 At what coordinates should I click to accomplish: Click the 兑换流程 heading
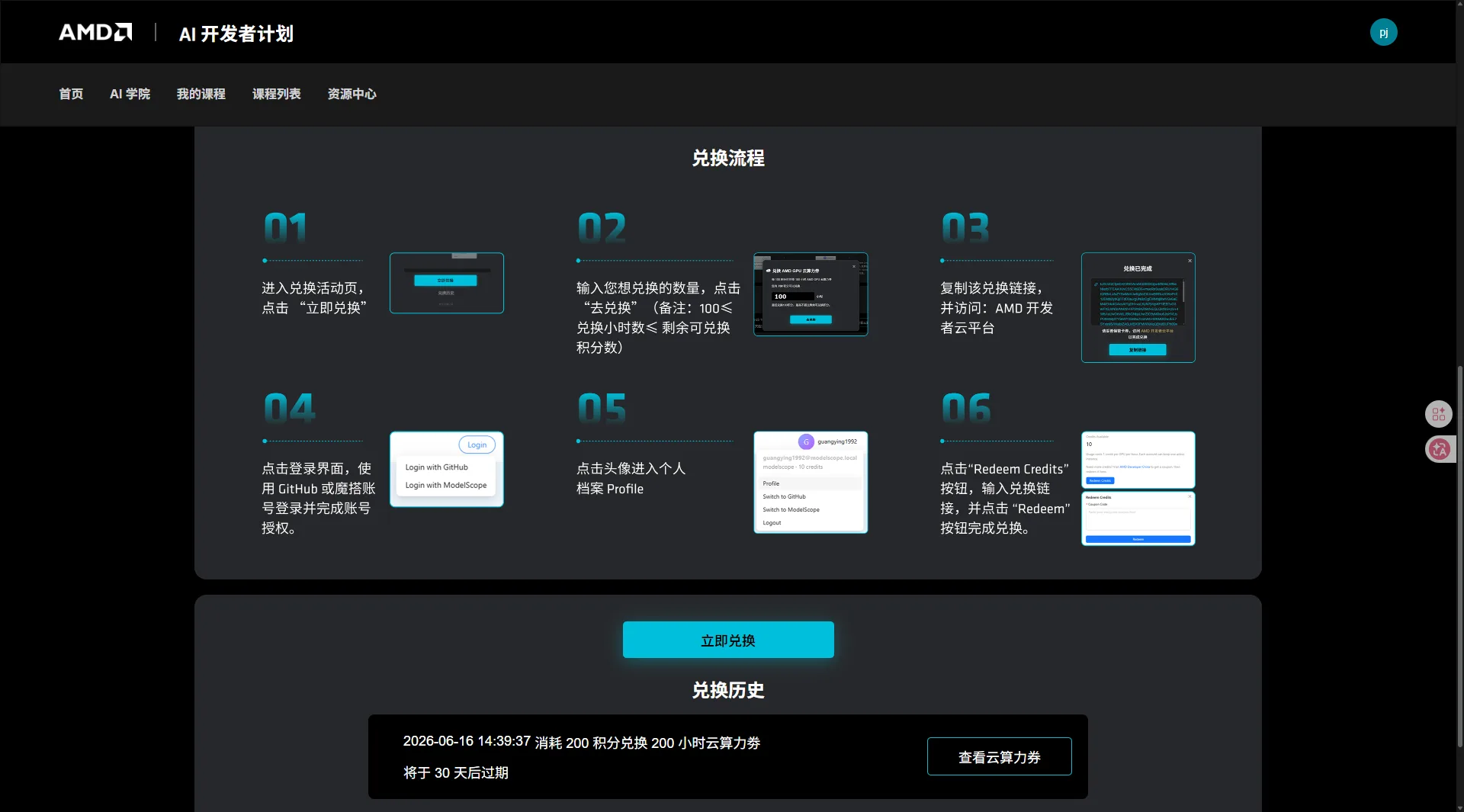click(728, 158)
